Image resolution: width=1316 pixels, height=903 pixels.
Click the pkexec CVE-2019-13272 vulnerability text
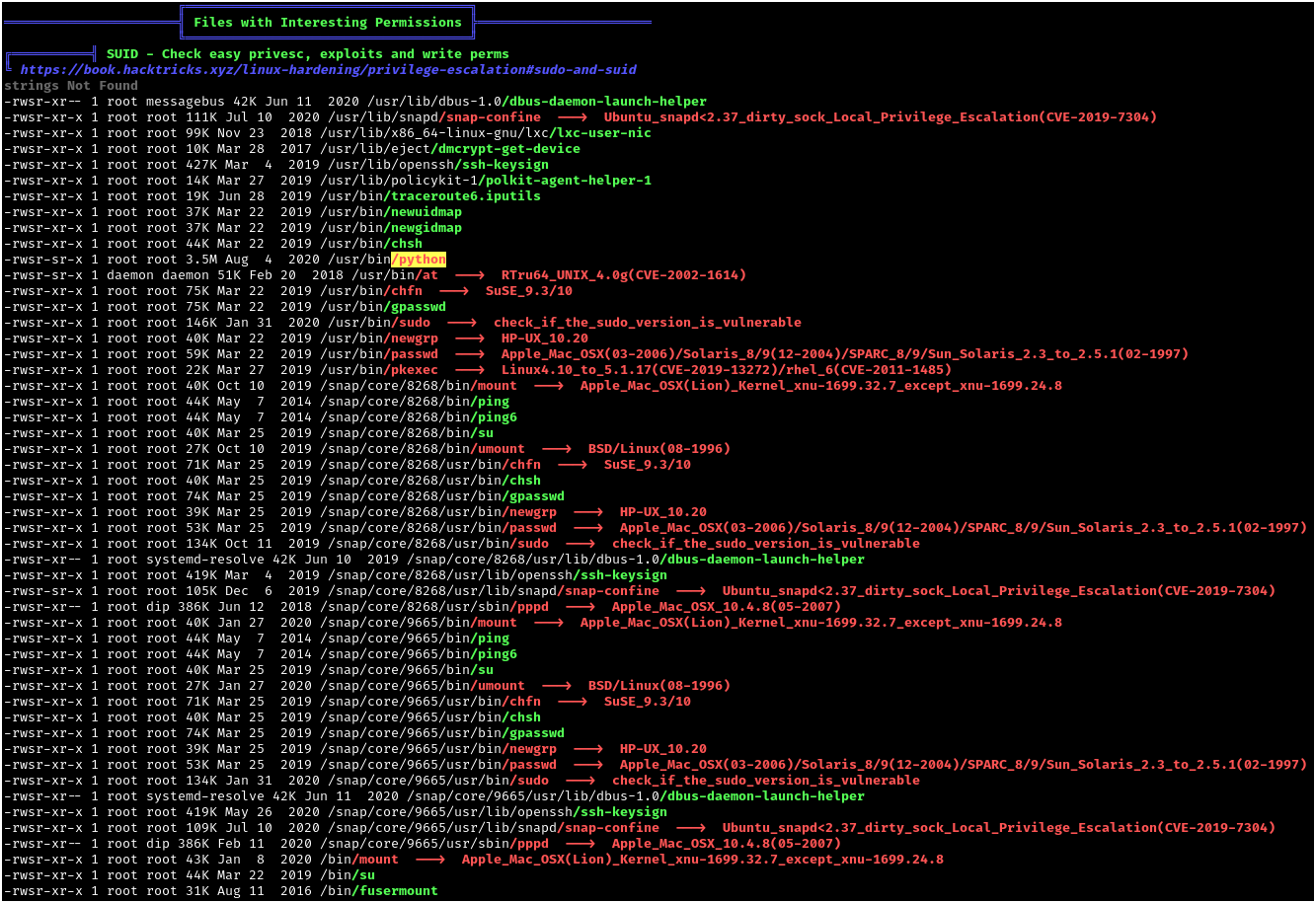726,370
